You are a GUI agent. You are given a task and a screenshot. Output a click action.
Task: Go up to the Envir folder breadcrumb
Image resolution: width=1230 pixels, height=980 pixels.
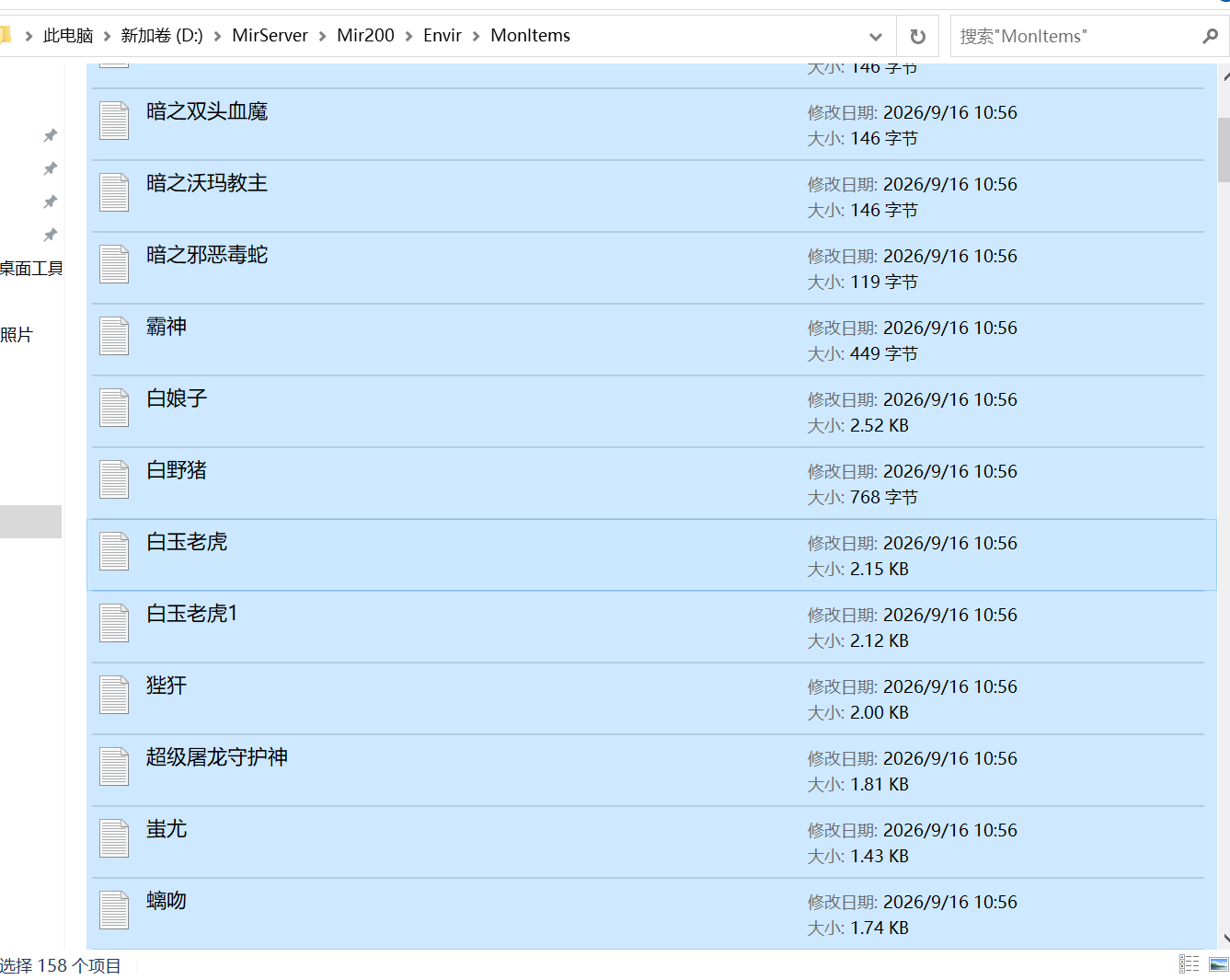(x=443, y=36)
